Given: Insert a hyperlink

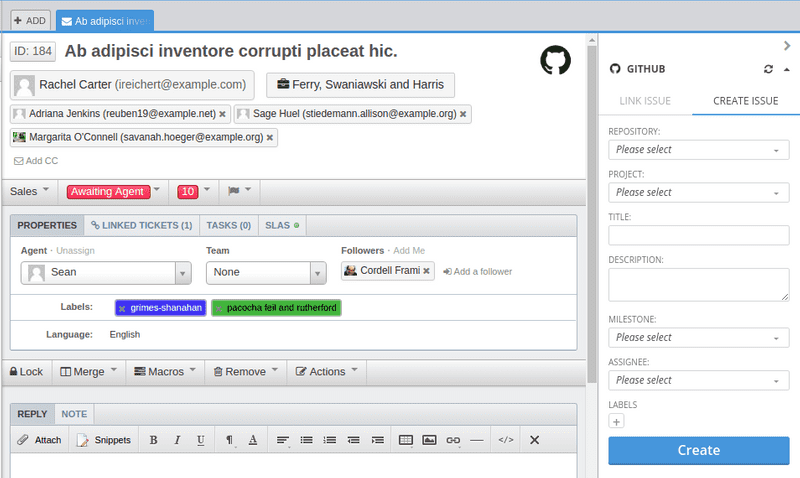Looking at the screenshot, I should click(x=453, y=440).
